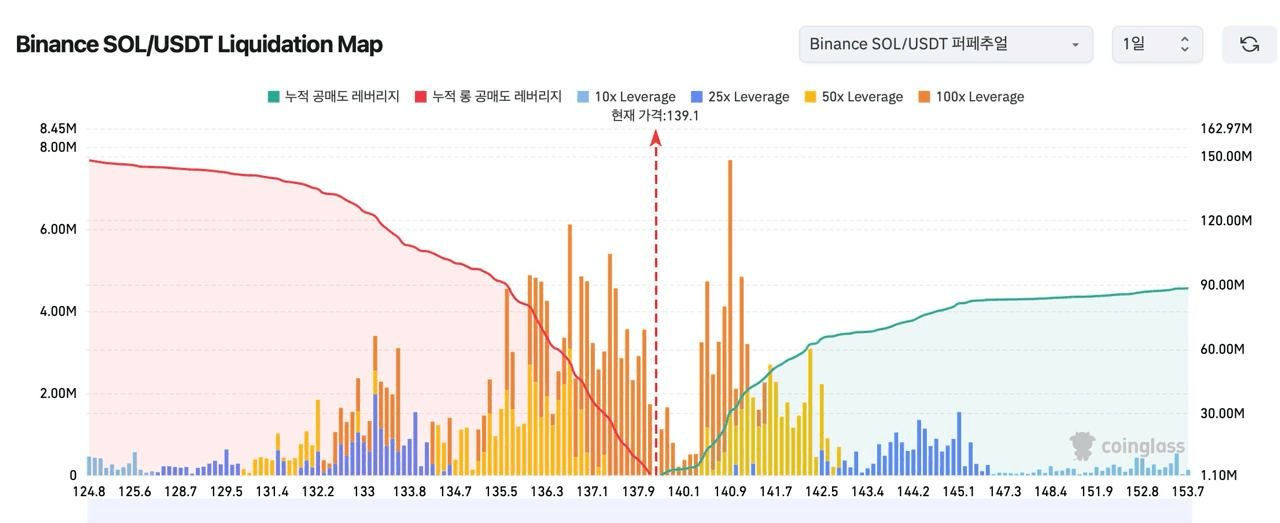Click the red cumulative long line
Image resolution: width=1280 pixels, height=523 pixels.
coord(300,179)
